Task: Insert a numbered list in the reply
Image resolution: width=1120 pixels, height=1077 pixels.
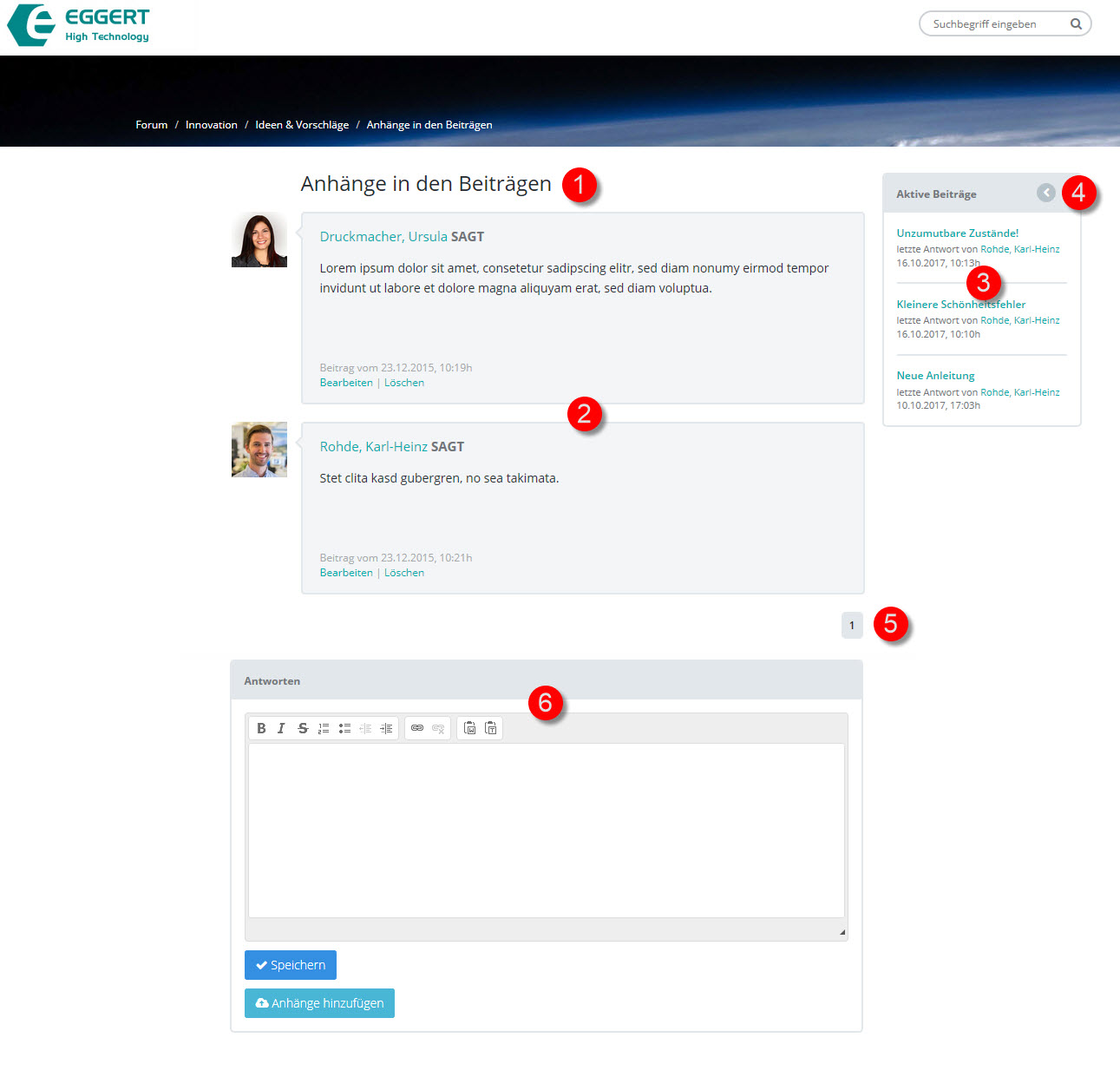Action: [324, 728]
